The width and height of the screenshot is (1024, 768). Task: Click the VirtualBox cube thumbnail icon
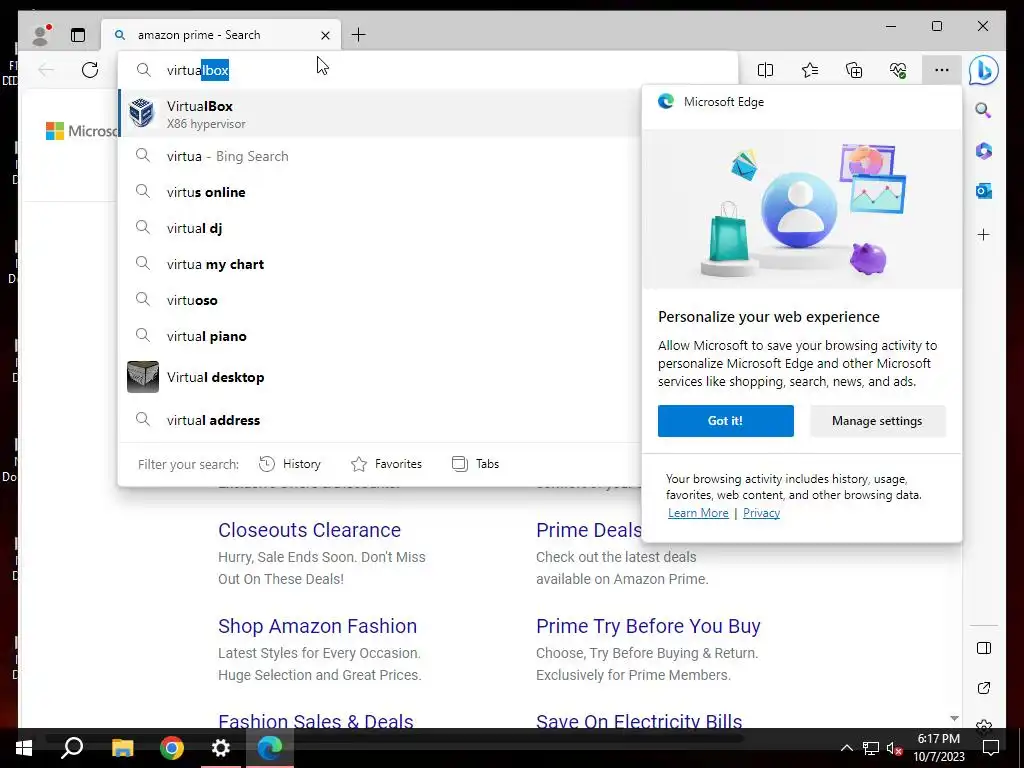pyautogui.click(x=142, y=113)
